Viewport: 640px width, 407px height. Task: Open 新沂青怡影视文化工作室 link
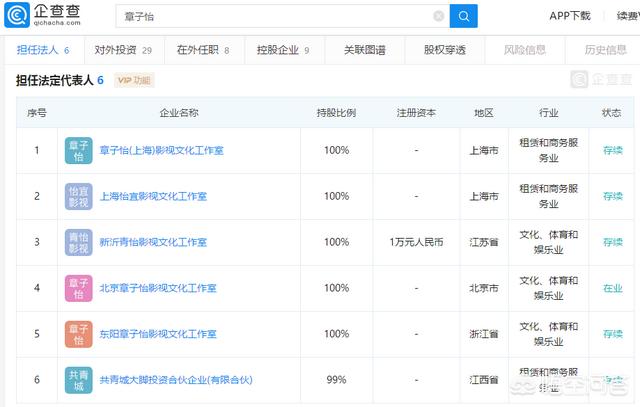pyautogui.click(x=153, y=242)
